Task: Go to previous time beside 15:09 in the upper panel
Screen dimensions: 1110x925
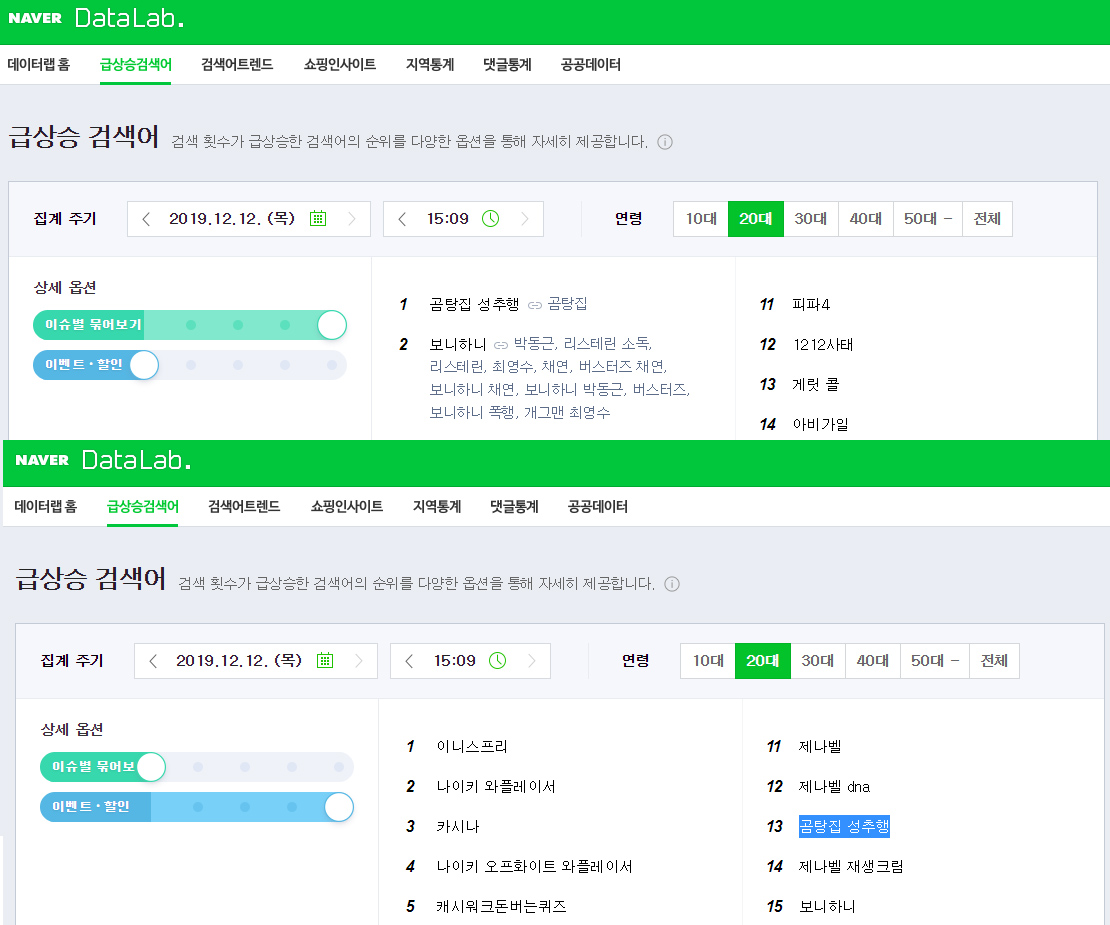Action: pyautogui.click(x=402, y=219)
